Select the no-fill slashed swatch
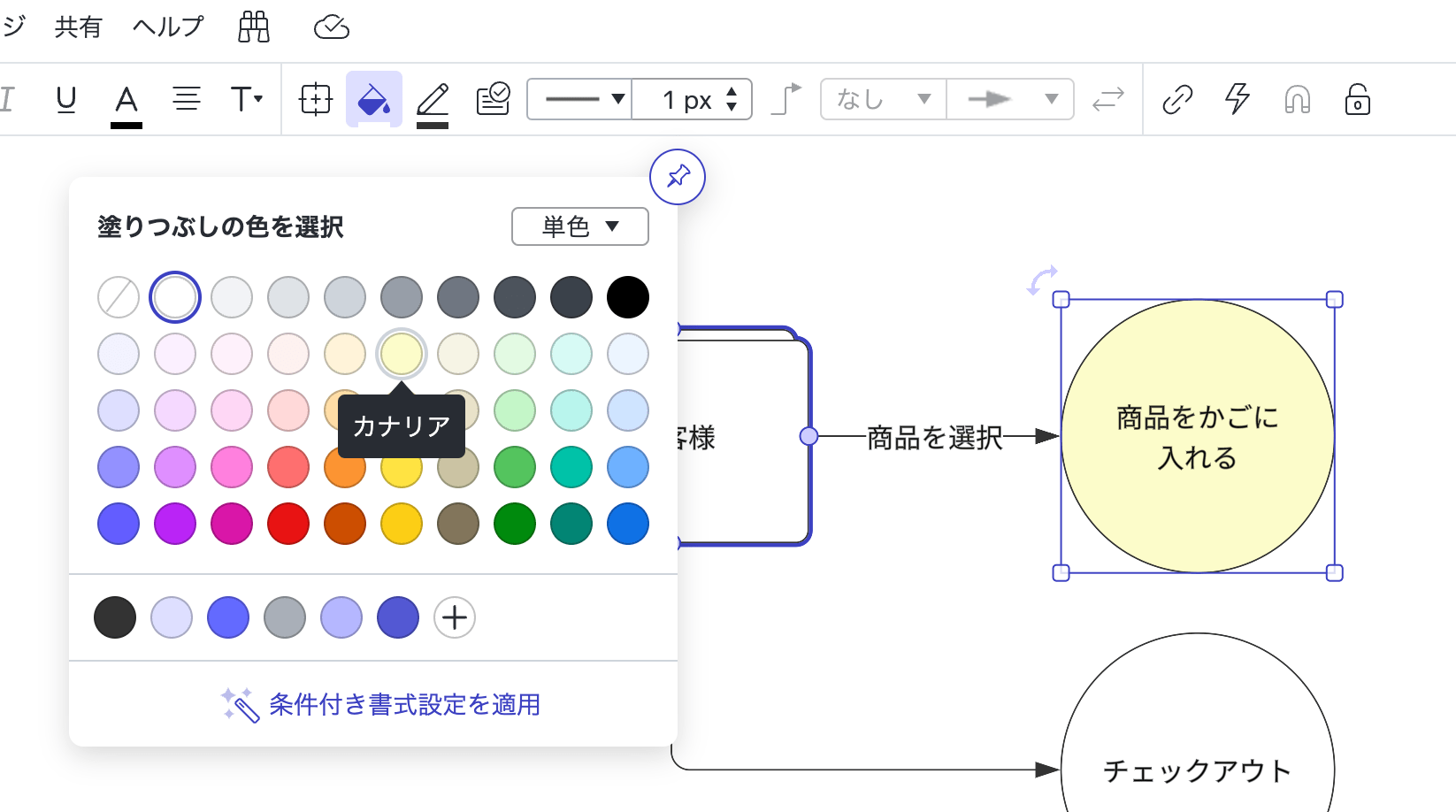Viewport: 1456px width, 812px height. pyautogui.click(x=119, y=297)
